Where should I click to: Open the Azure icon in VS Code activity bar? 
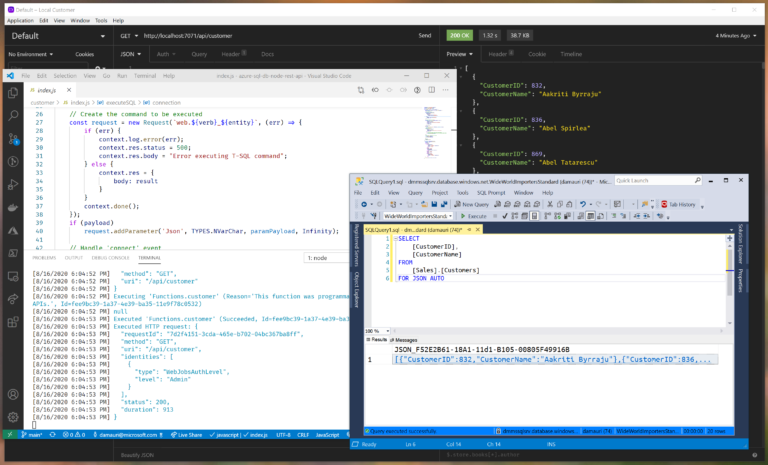pos(13,230)
